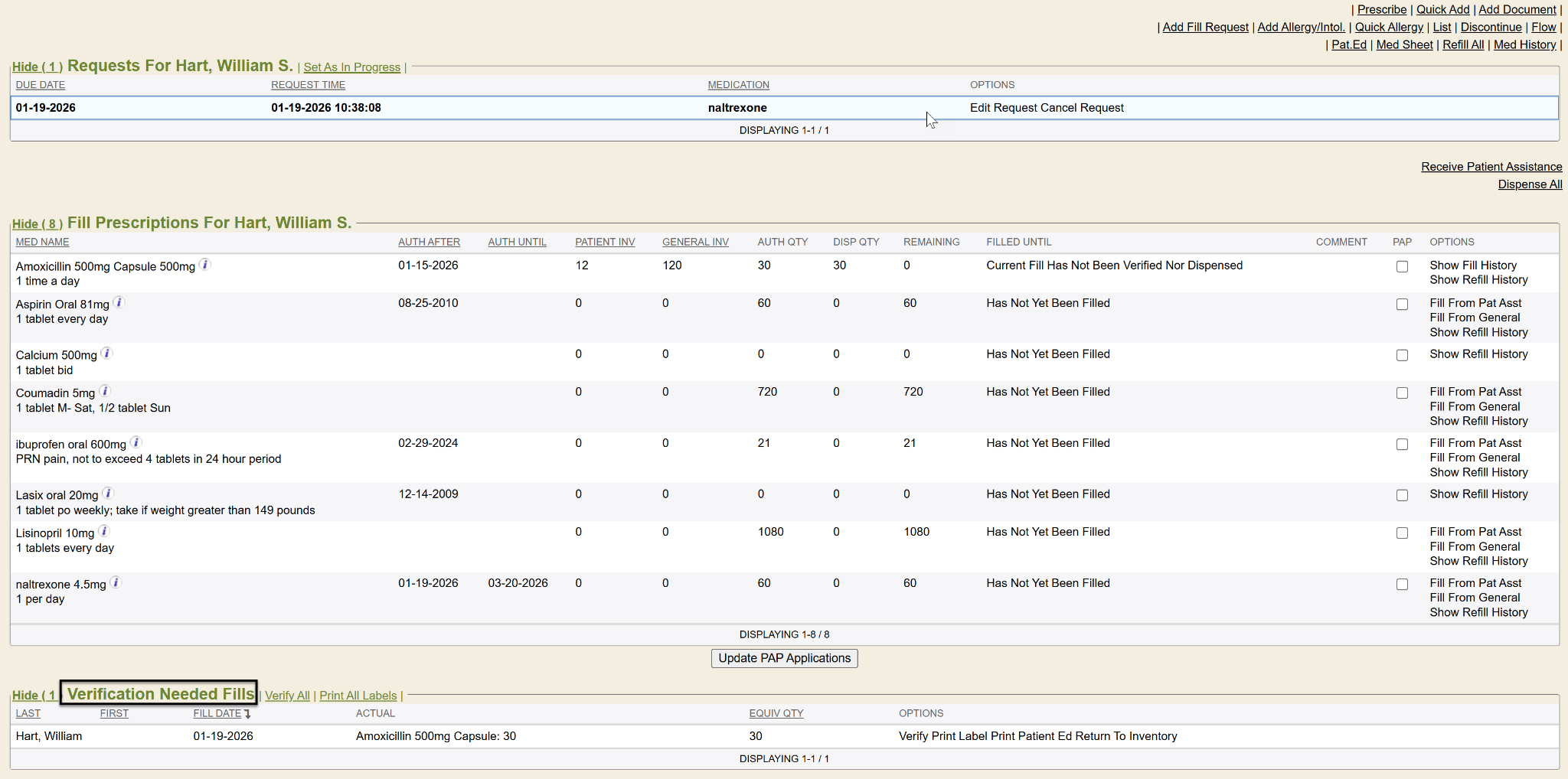1568x779 pixels.
Task: Open the naltrexone 4.5mg info icon
Action: click(116, 582)
